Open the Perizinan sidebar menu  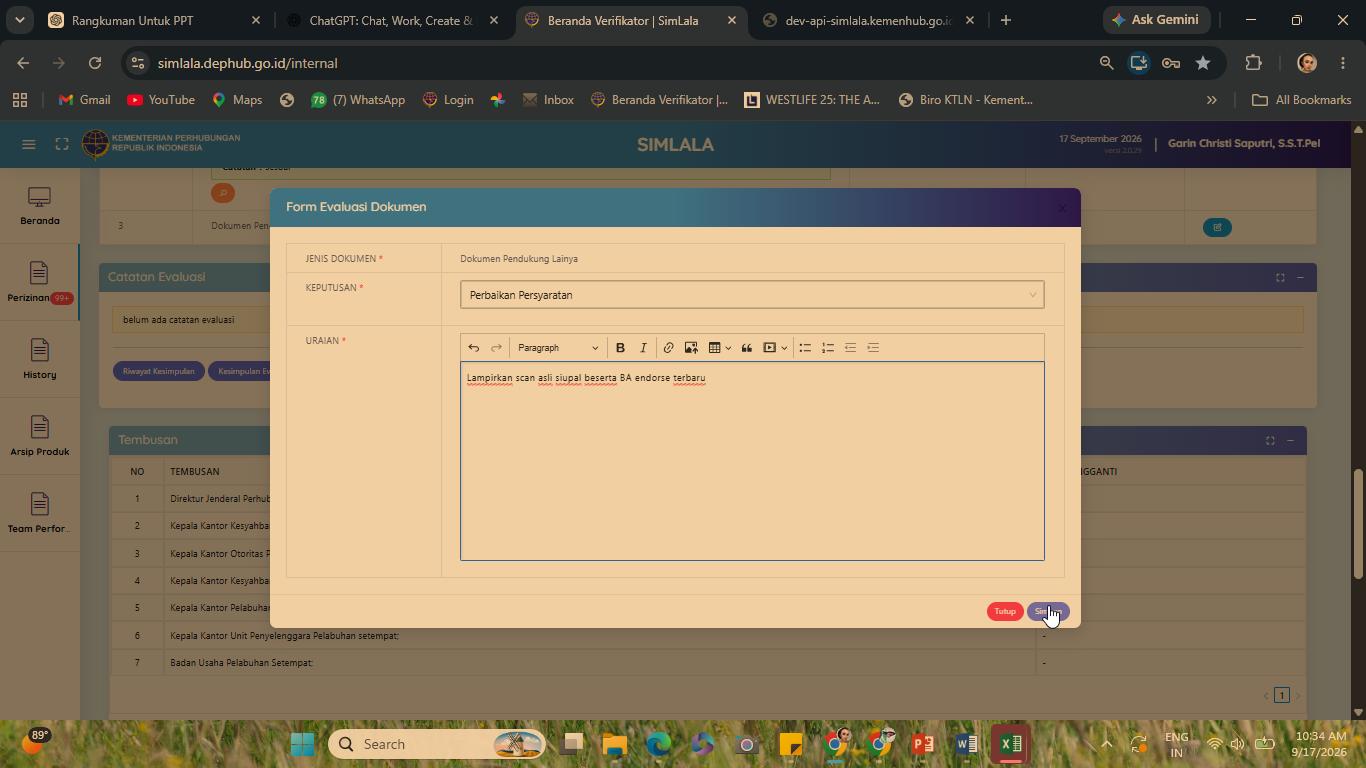[x=39, y=282]
